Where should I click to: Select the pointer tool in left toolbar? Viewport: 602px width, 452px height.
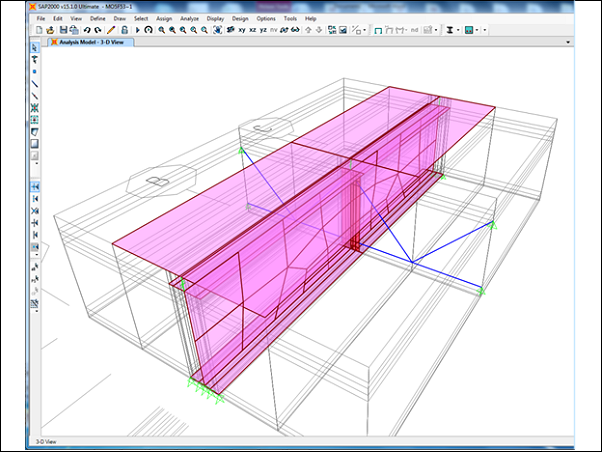point(34,47)
